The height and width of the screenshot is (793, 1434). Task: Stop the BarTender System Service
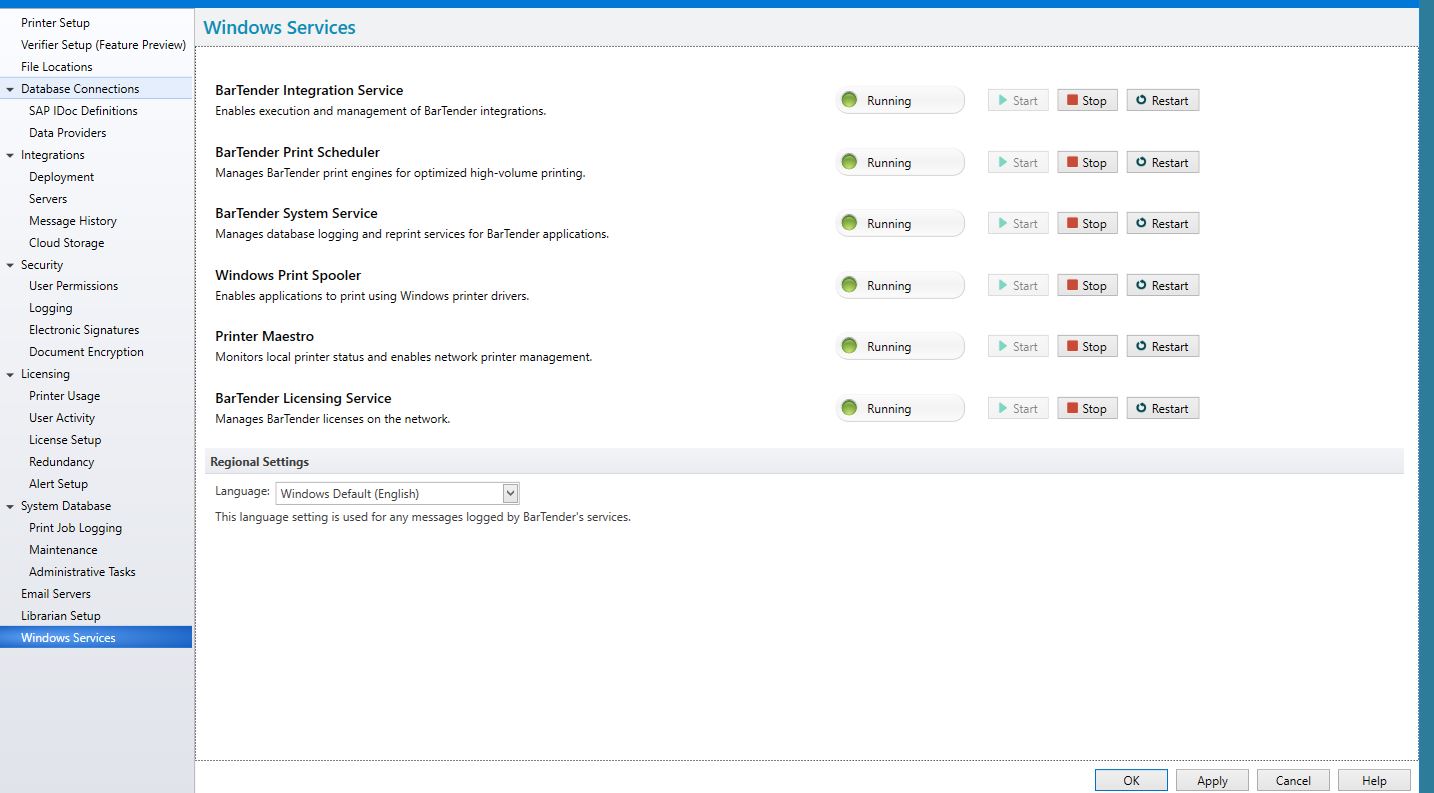coord(1087,223)
